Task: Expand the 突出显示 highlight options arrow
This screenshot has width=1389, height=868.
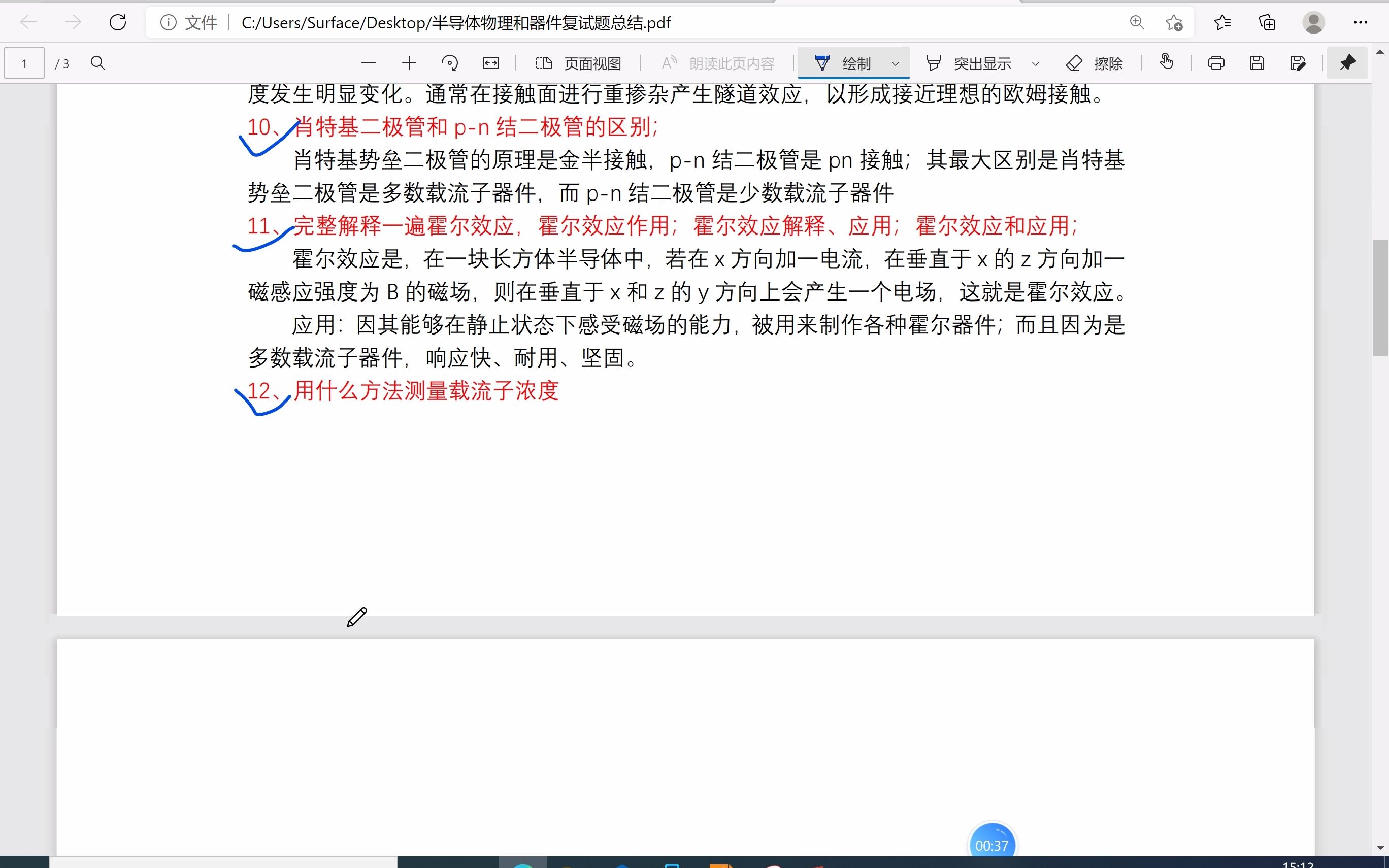Action: [1036, 64]
